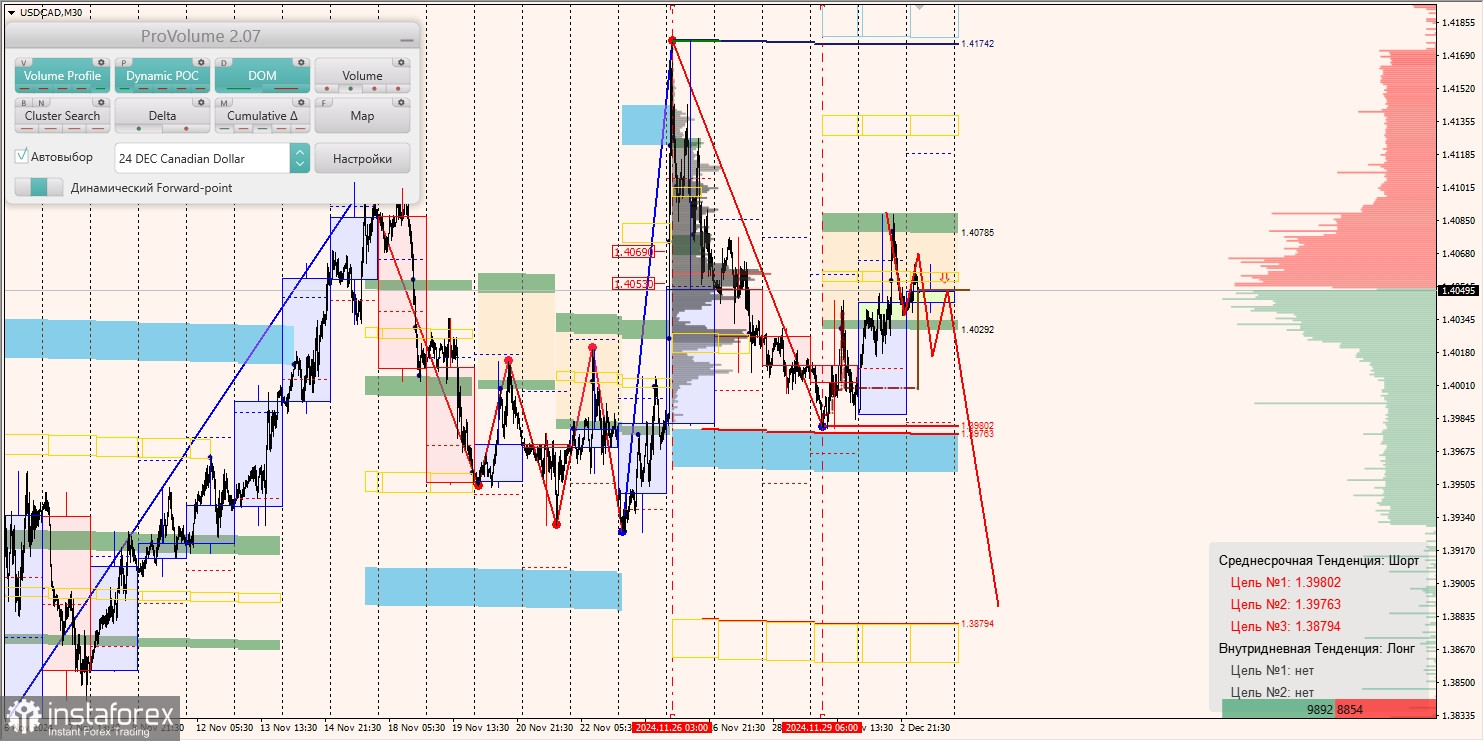The height and width of the screenshot is (741, 1484).
Task: Select the first red dot under Volume
Action: pos(328,89)
